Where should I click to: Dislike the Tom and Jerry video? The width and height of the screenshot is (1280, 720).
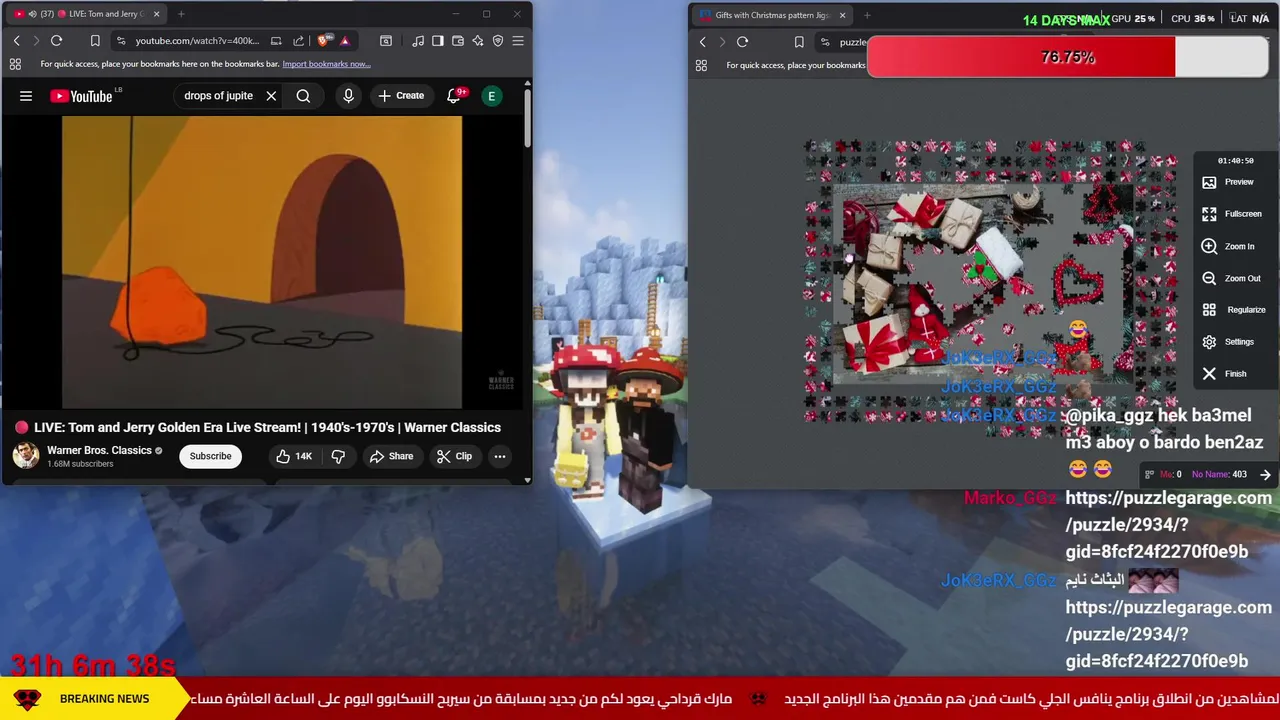(x=338, y=456)
